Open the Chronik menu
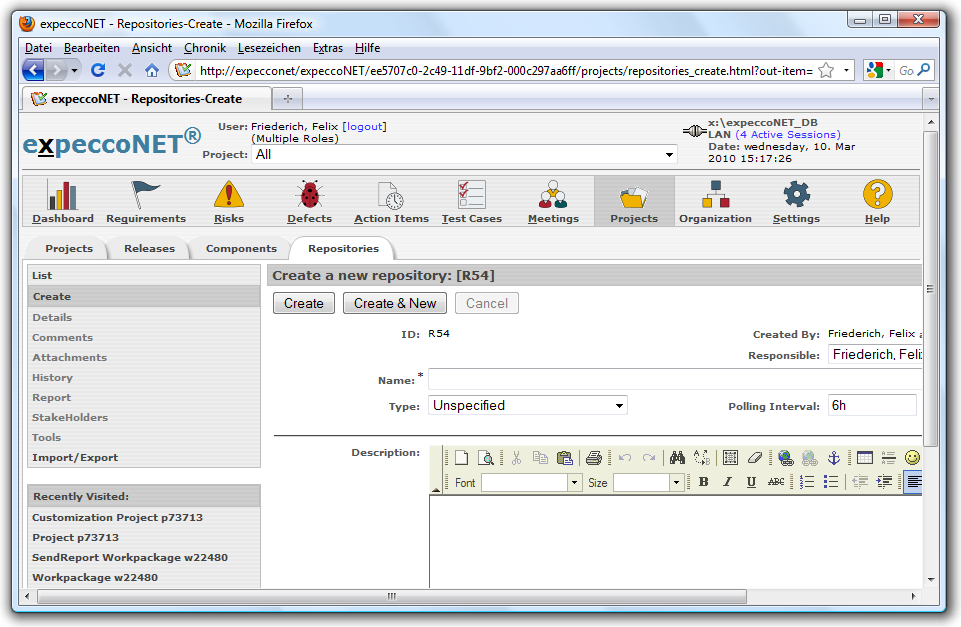 point(205,48)
